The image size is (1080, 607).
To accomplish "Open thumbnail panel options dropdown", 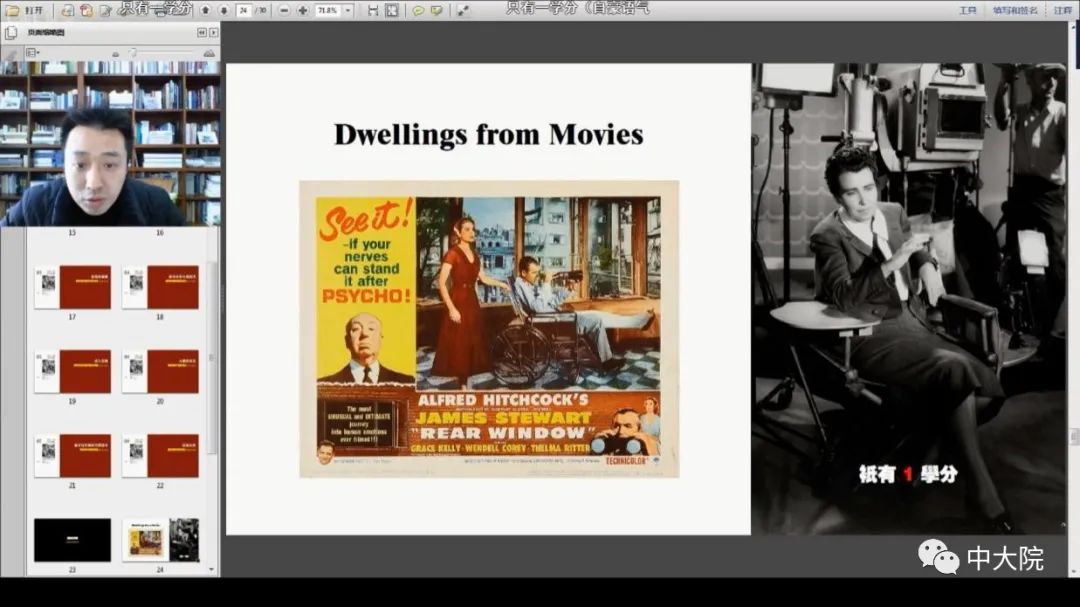I will pos(33,52).
